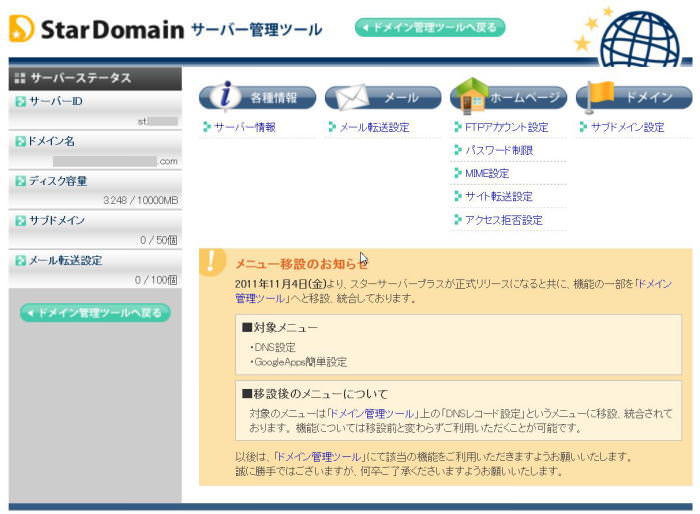Click the green arrow beside アクセス拒否設定
This screenshot has height=514, width=700.
click(x=457, y=219)
